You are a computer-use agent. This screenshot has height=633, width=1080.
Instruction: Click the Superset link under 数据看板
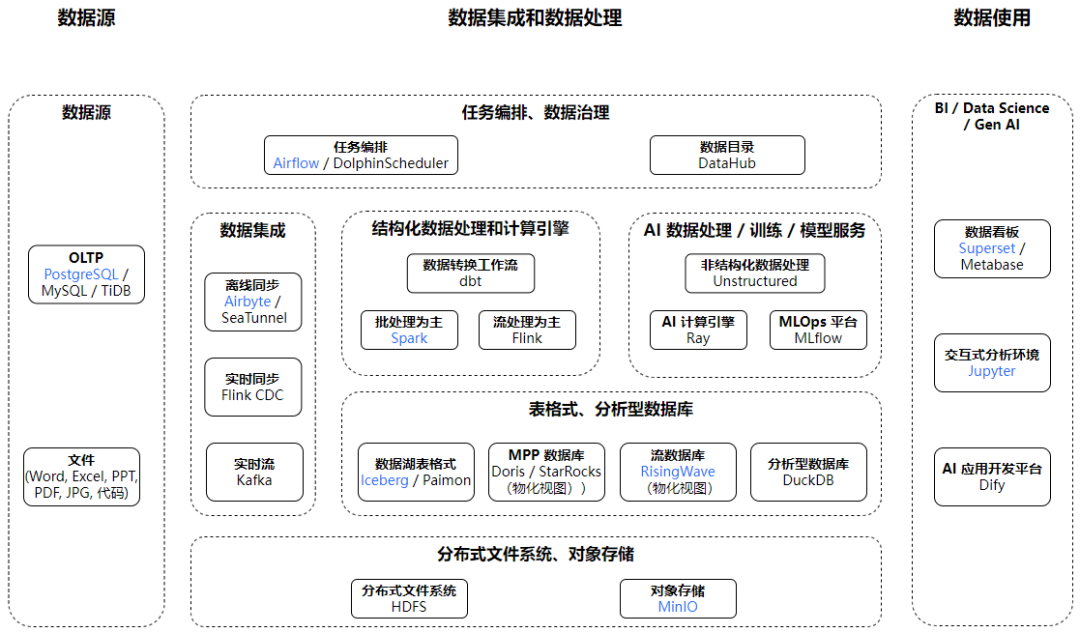click(x=986, y=249)
